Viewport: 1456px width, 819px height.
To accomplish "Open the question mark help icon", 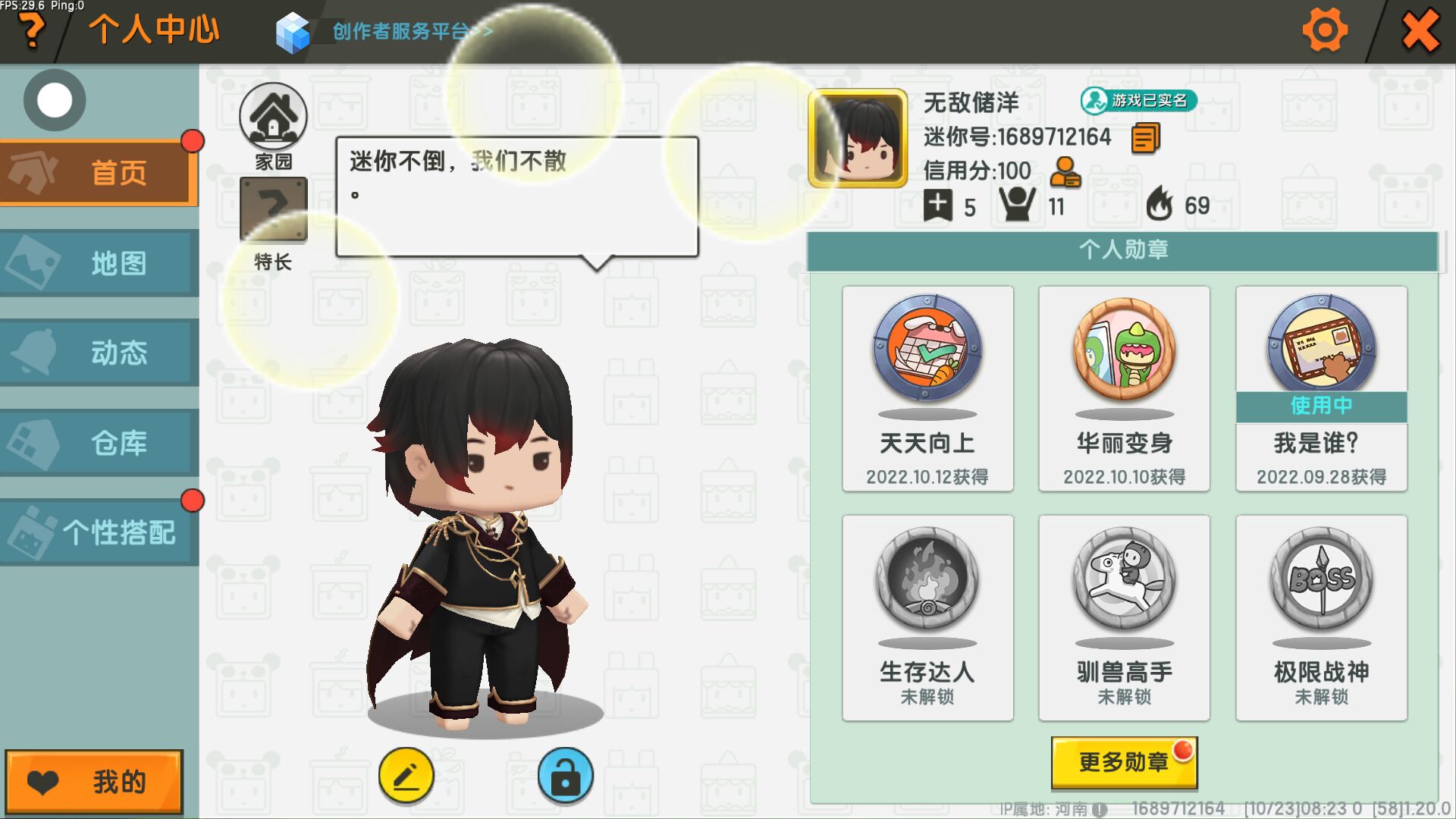I will pos(31,30).
